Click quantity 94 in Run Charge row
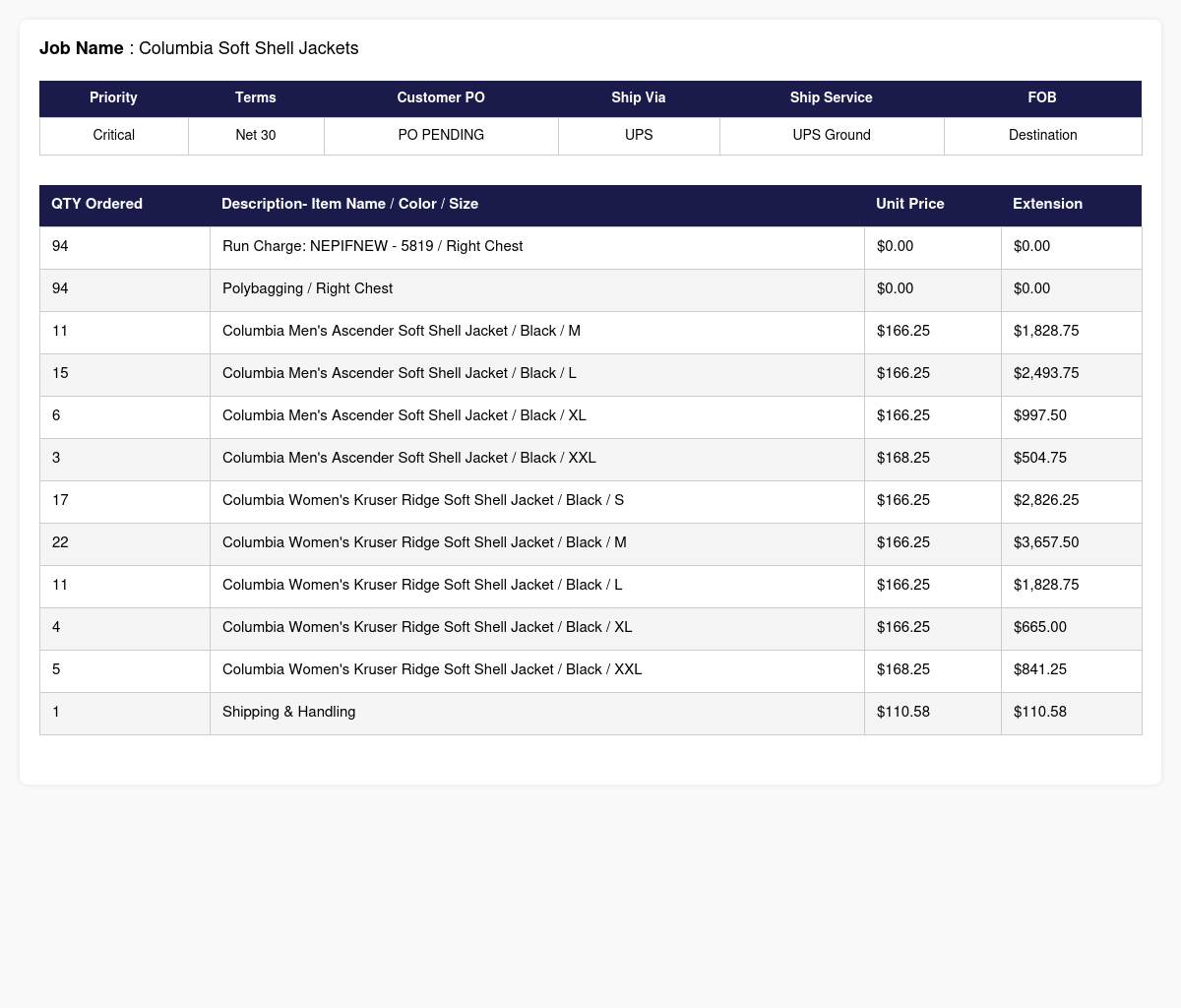1181x1008 pixels. [x=125, y=246]
